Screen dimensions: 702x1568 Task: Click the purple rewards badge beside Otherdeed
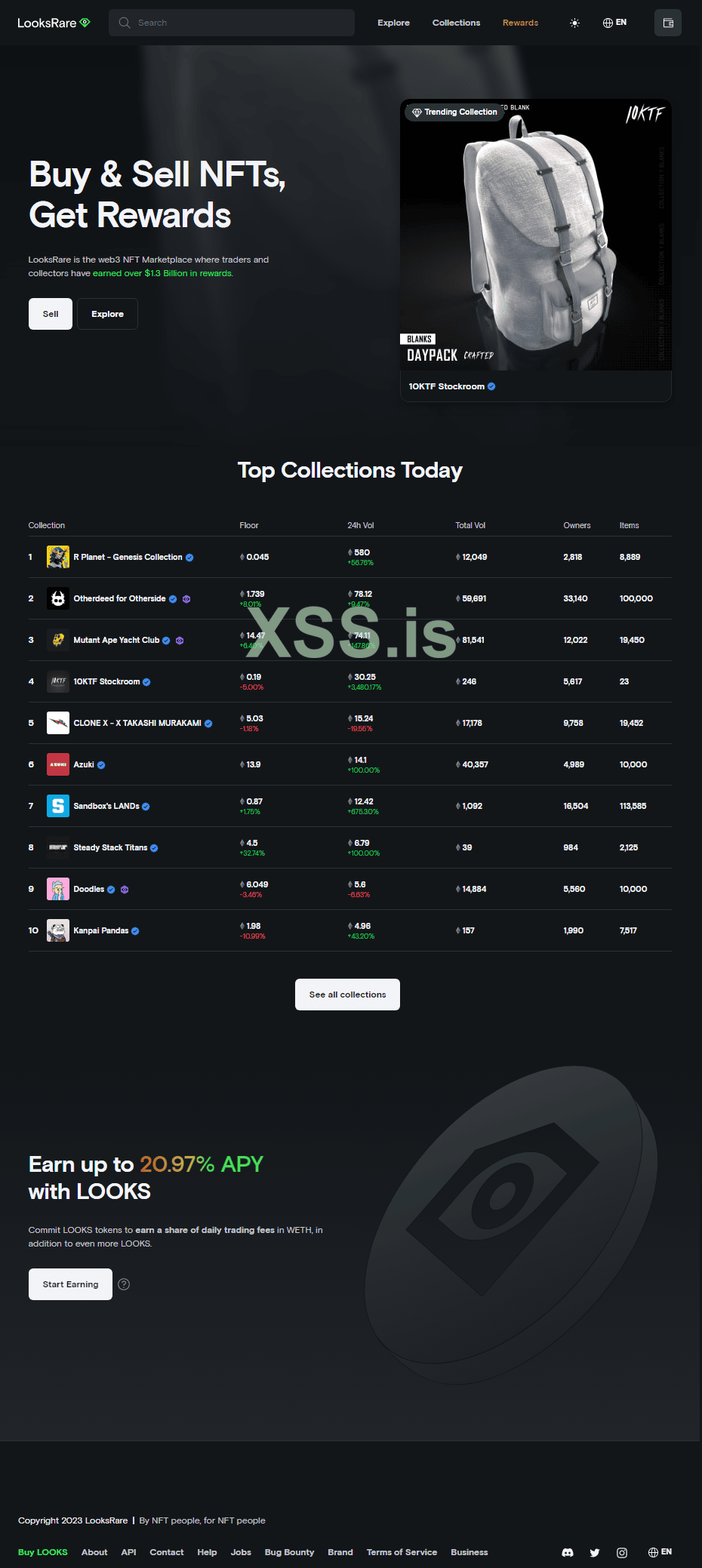[x=186, y=599]
